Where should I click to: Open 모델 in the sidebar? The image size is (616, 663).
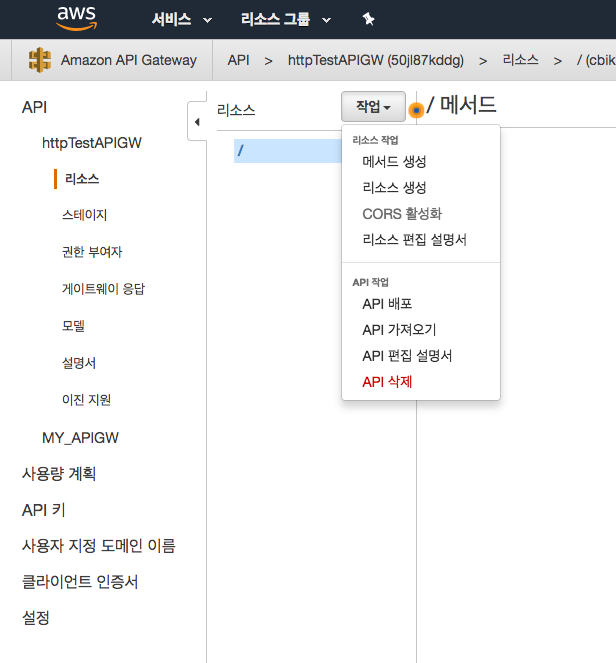[73, 326]
